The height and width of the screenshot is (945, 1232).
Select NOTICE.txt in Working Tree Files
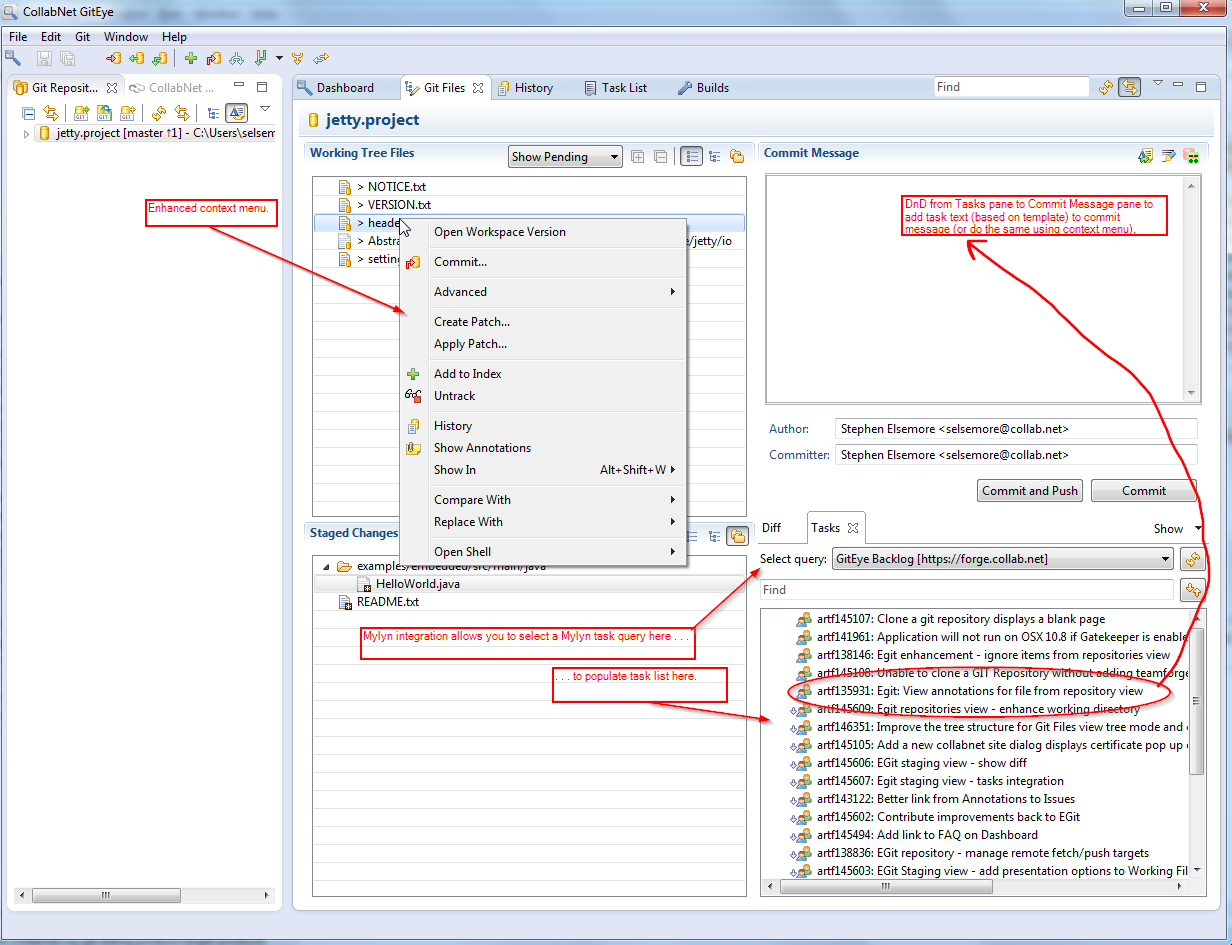(397, 187)
